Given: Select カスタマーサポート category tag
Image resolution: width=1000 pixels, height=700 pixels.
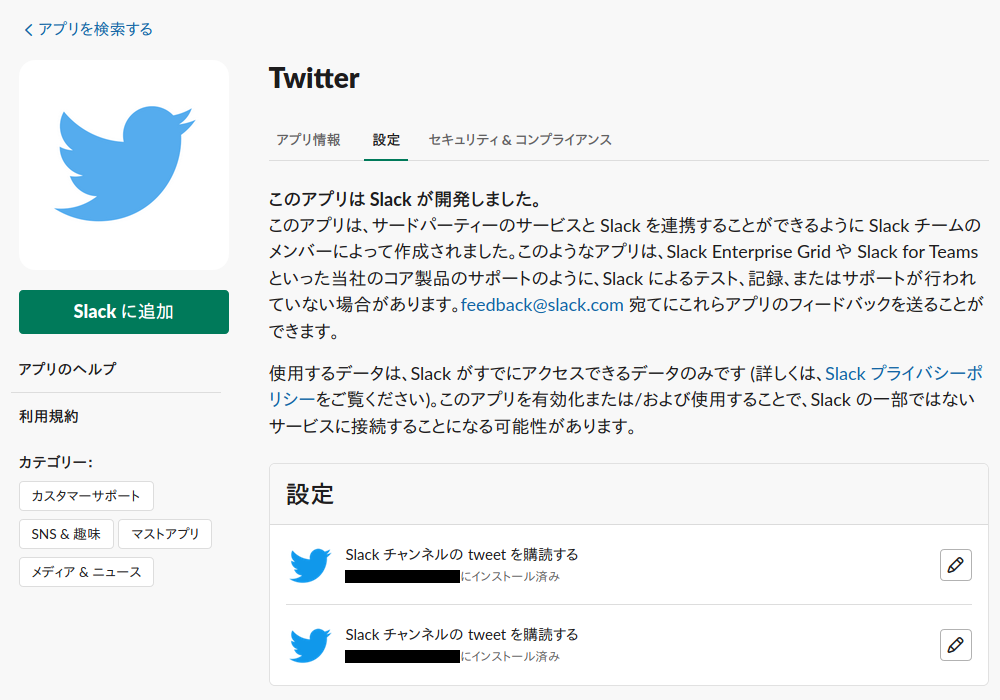Looking at the screenshot, I should [x=86, y=496].
